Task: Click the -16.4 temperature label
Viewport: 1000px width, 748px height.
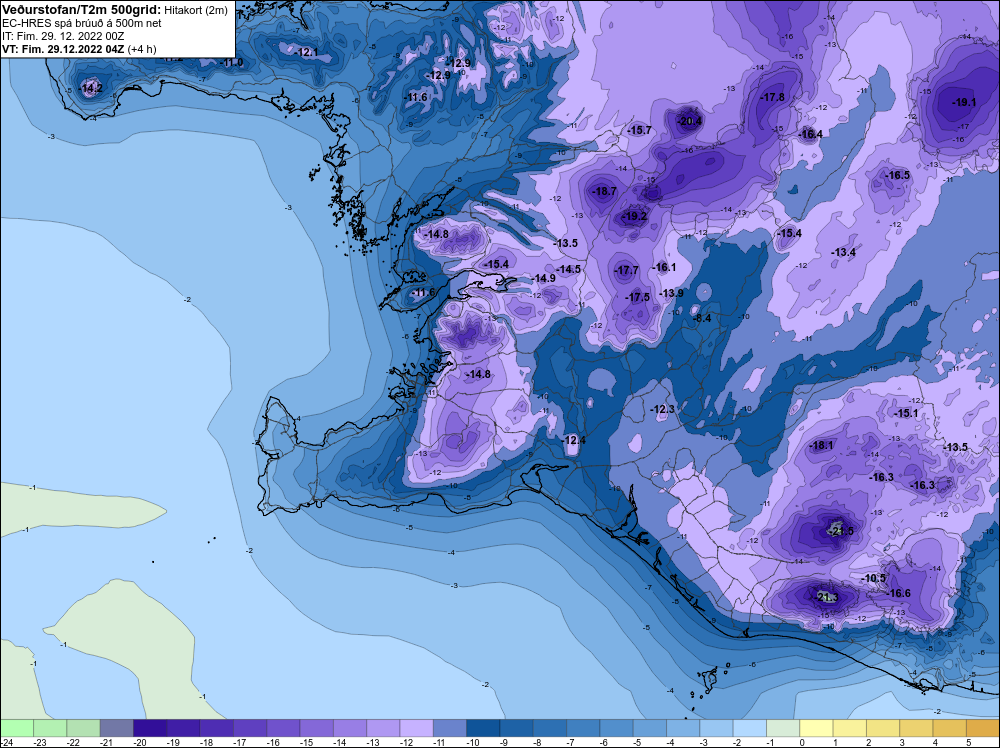Action: 810,134
